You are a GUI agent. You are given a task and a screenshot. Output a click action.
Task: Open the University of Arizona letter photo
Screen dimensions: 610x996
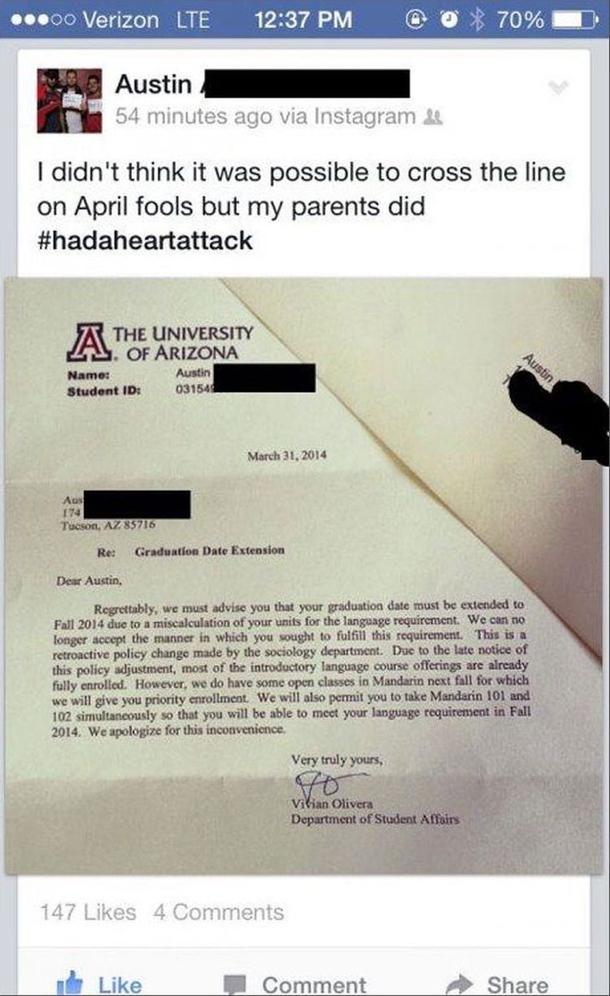(304, 575)
